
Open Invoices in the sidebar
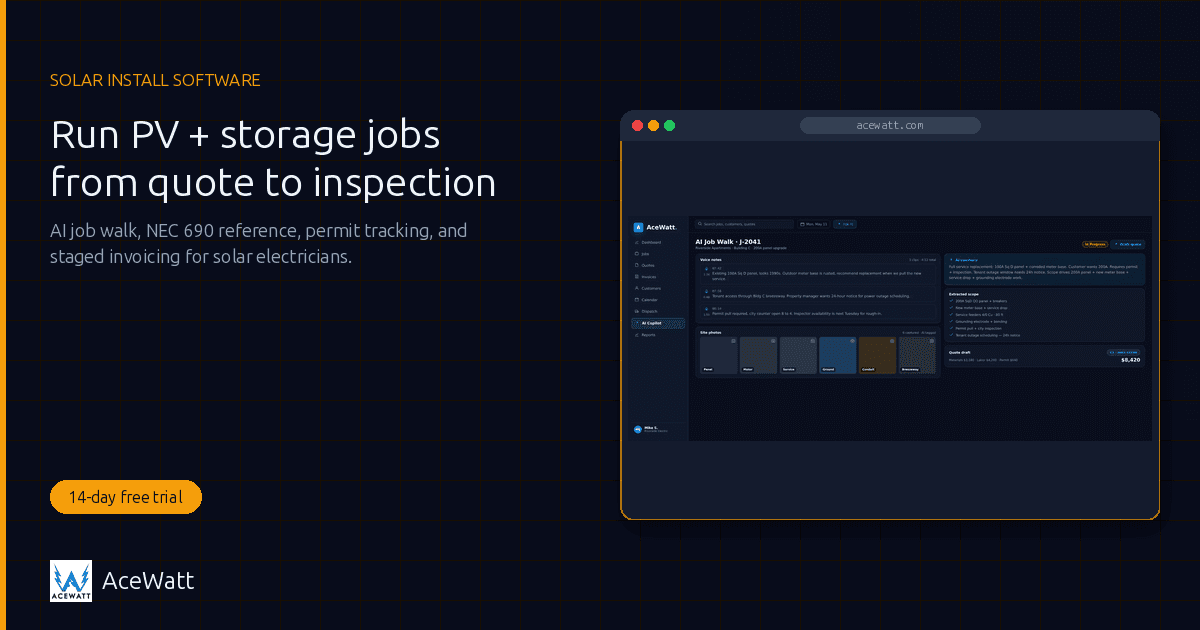click(660, 277)
